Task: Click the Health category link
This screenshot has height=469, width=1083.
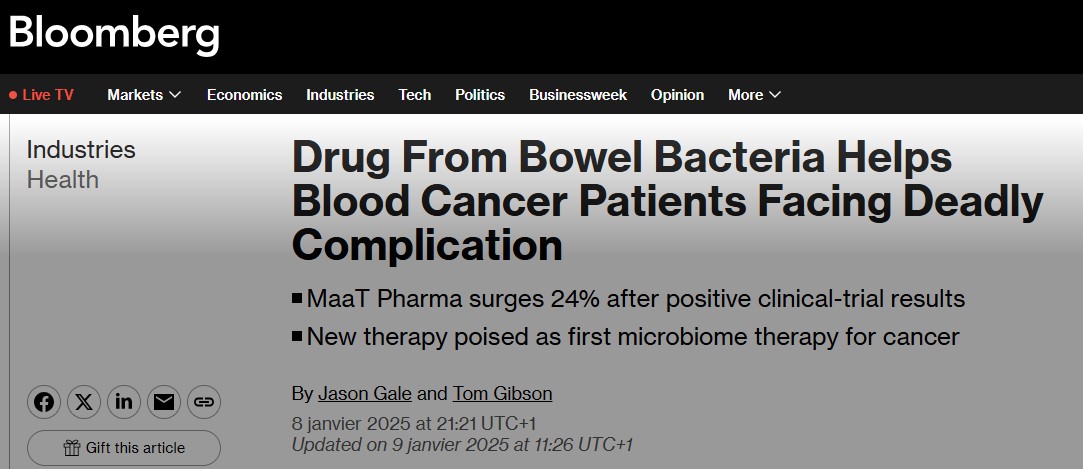Action: click(x=62, y=180)
